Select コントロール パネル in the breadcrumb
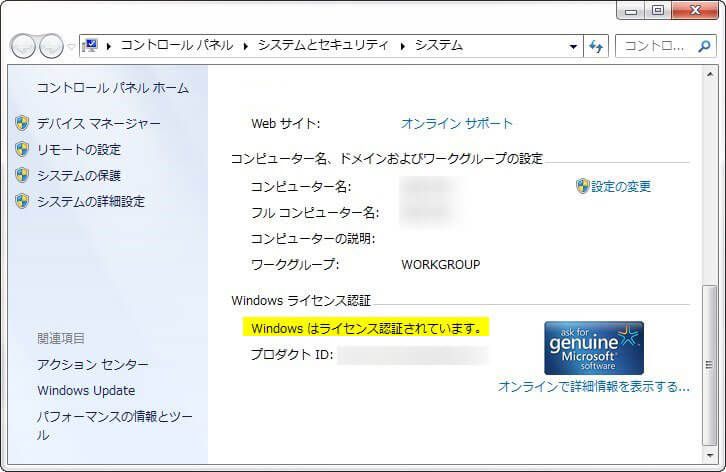726x472 pixels. (x=176, y=45)
